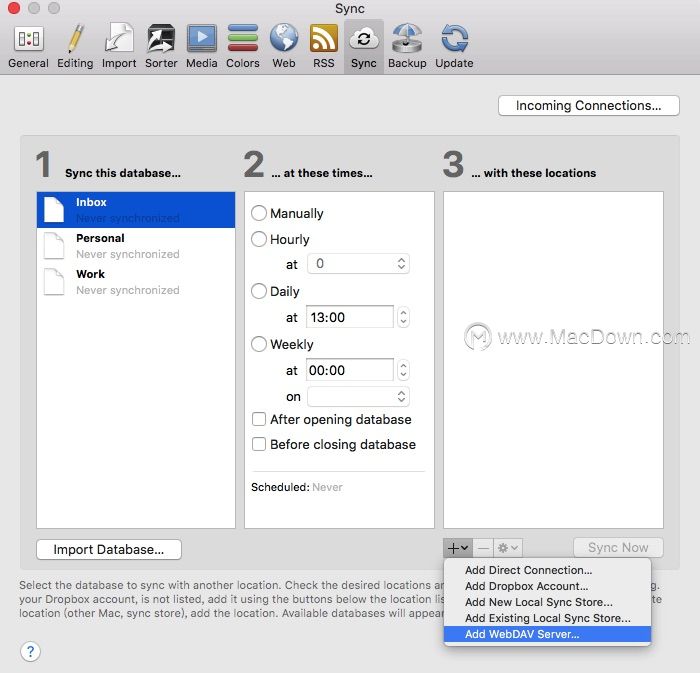Select the Inbox database row

click(x=136, y=210)
